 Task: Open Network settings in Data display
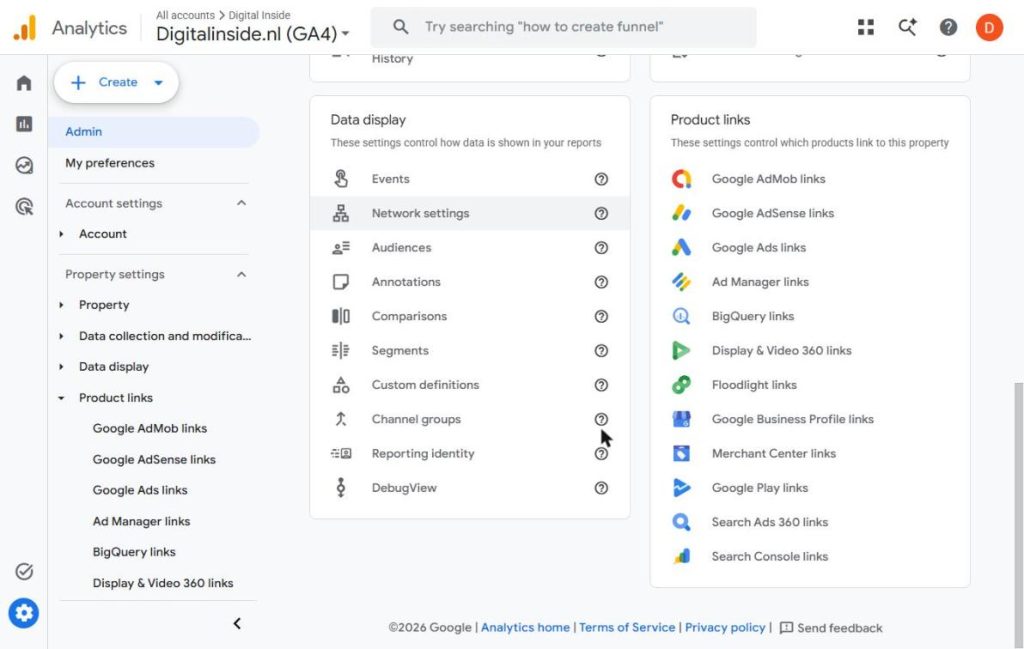[x=470, y=214]
